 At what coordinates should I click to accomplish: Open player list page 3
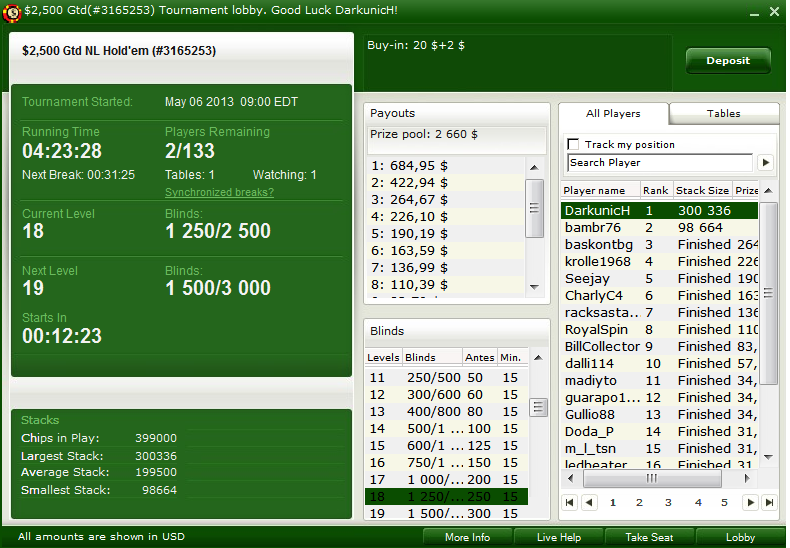tap(668, 502)
